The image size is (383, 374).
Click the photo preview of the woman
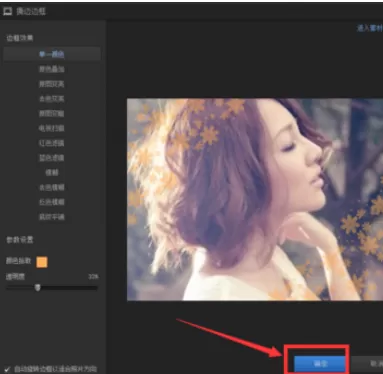[255, 199]
